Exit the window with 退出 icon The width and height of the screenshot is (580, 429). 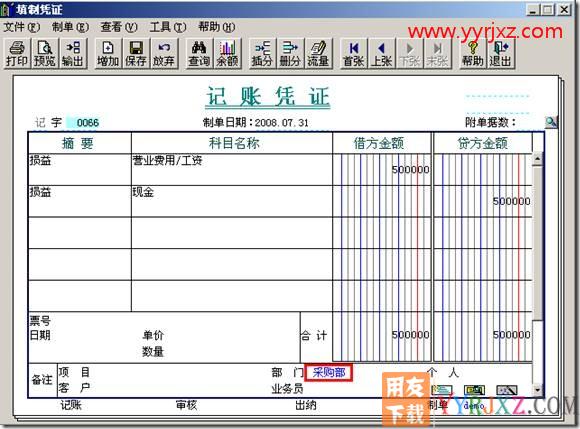[x=500, y=54]
